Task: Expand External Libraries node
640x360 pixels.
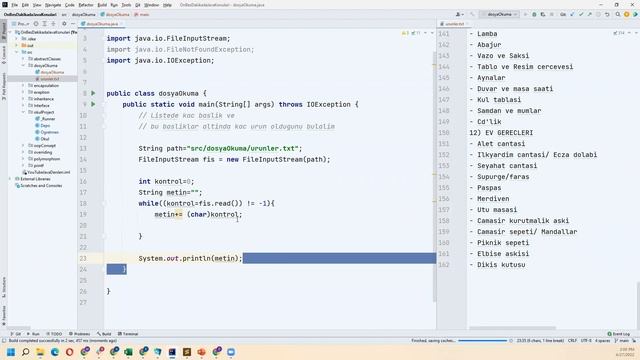Action: (x=10, y=179)
